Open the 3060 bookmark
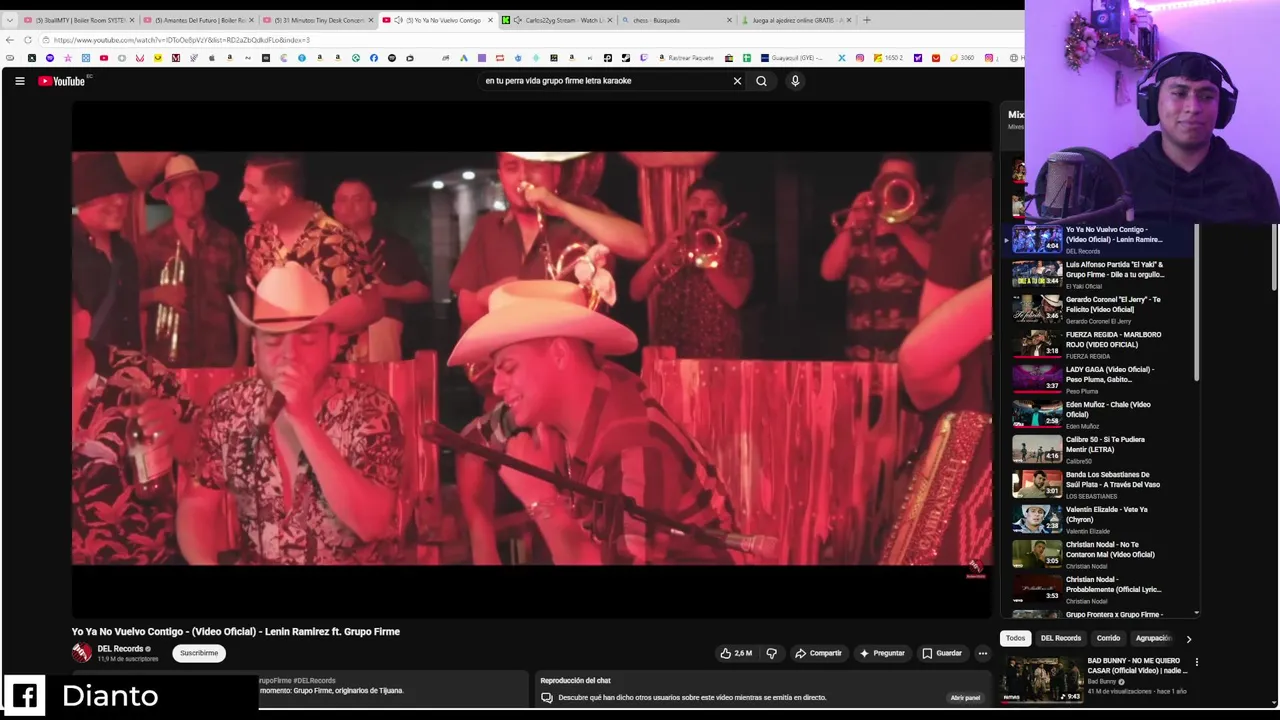Screen dimensions: 1280x720 (961, 58)
